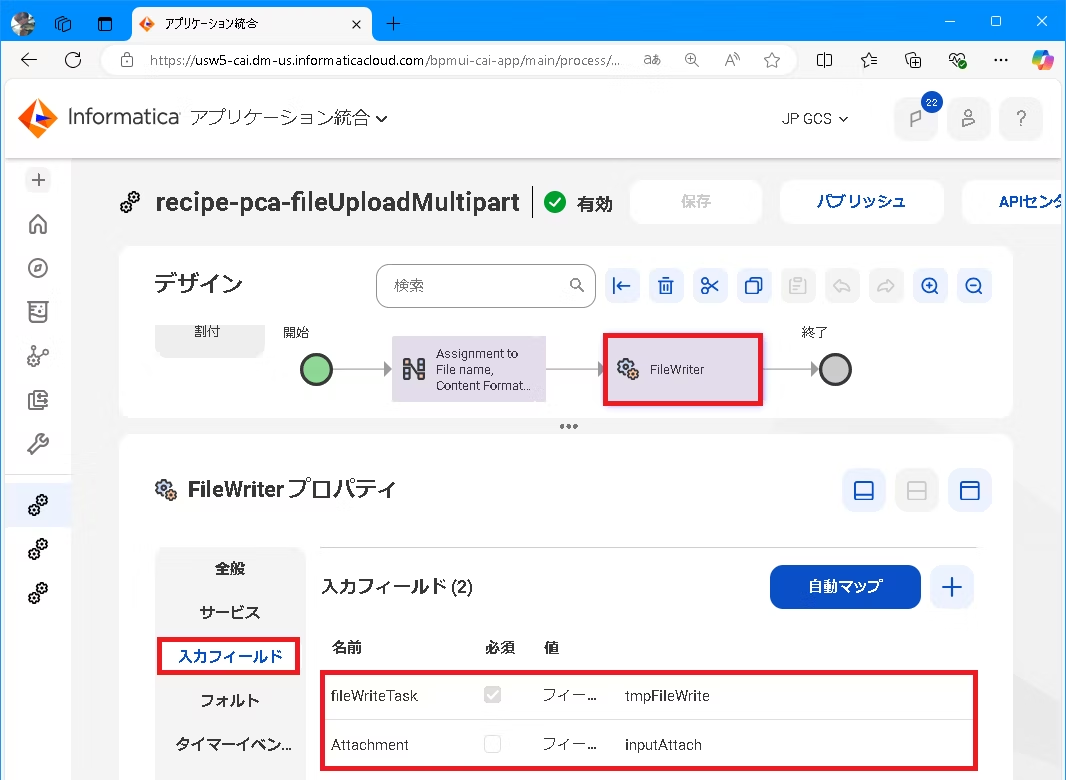This screenshot has height=780, width=1066.
Task: Click the パブリッシュ publish button
Action: tap(861, 201)
